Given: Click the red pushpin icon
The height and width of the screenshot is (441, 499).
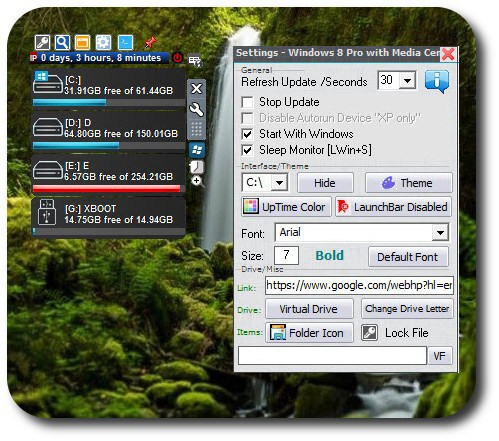Looking at the screenshot, I should (x=150, y=43).
